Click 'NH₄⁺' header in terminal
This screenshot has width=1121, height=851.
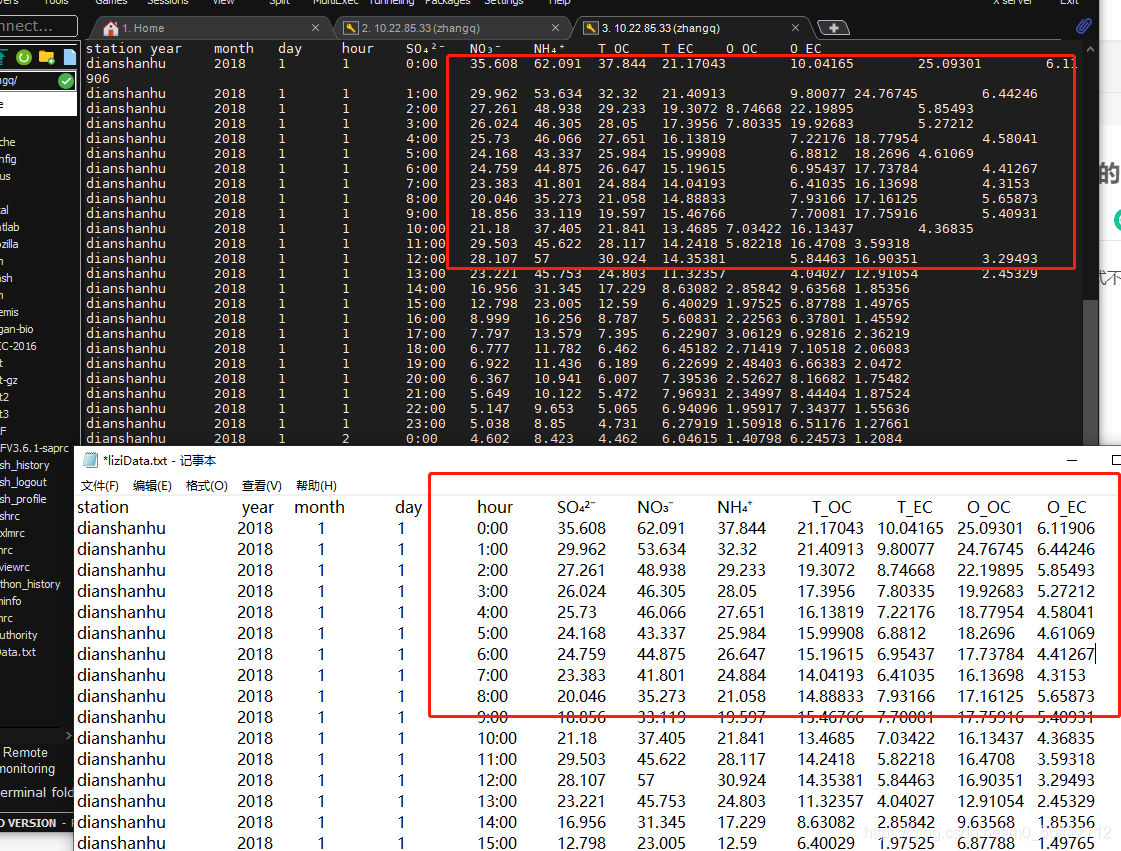tap(549, 49)
